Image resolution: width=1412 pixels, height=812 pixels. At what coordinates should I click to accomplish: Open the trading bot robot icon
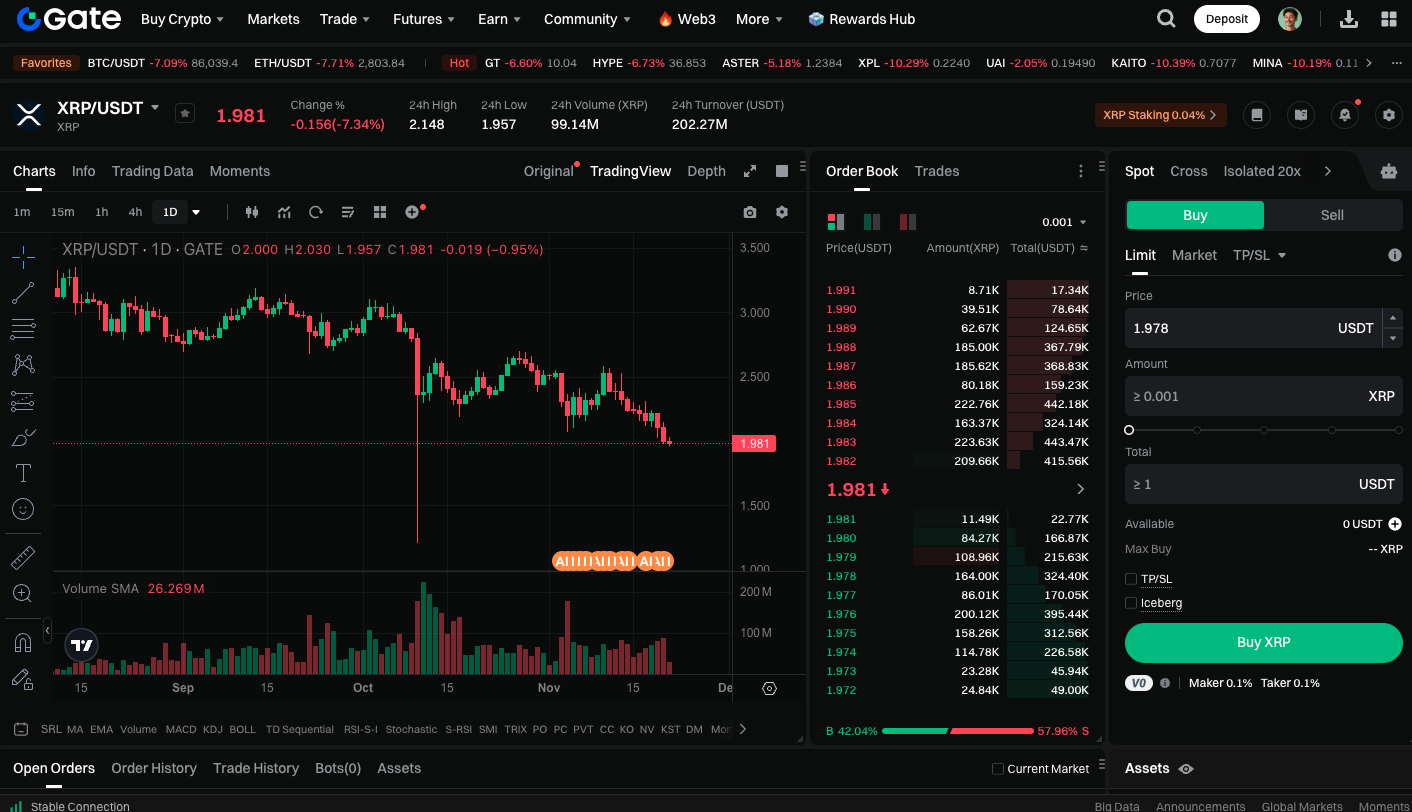(1388, 171)
